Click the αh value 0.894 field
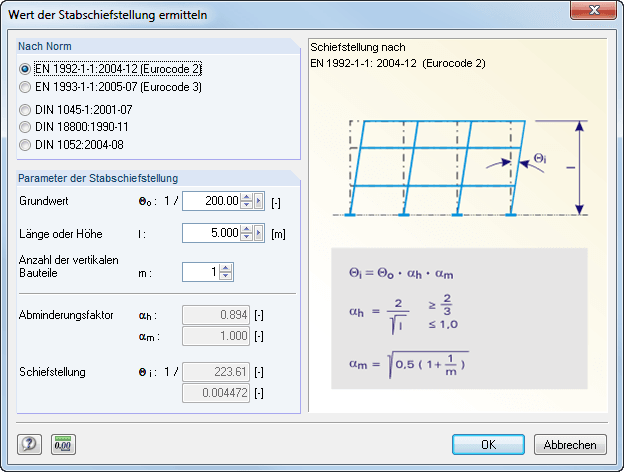Image resolution: width=624 pixels, height=472 pixels. pos(216,315)
